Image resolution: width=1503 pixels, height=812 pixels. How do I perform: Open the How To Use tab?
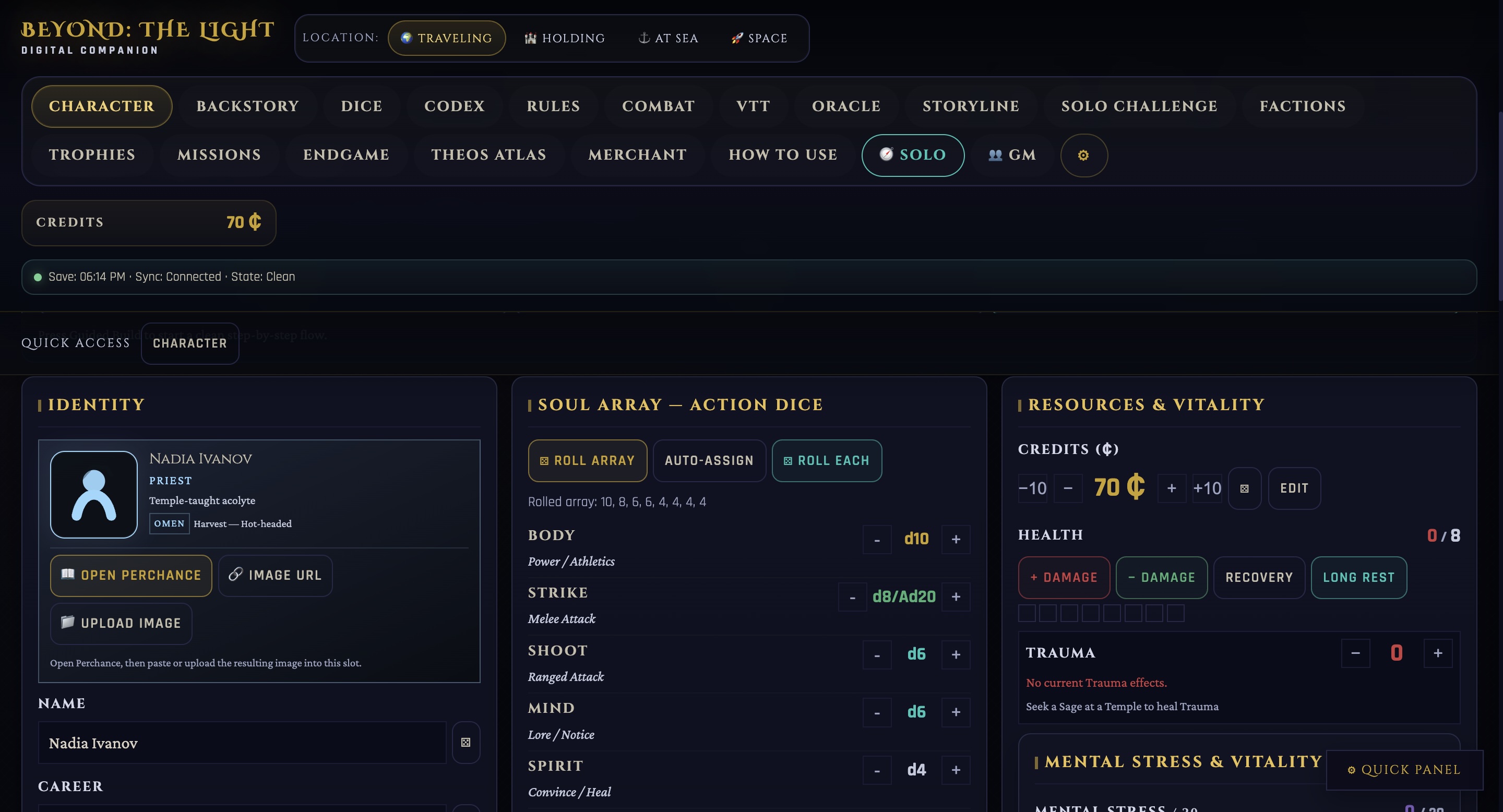783,155
